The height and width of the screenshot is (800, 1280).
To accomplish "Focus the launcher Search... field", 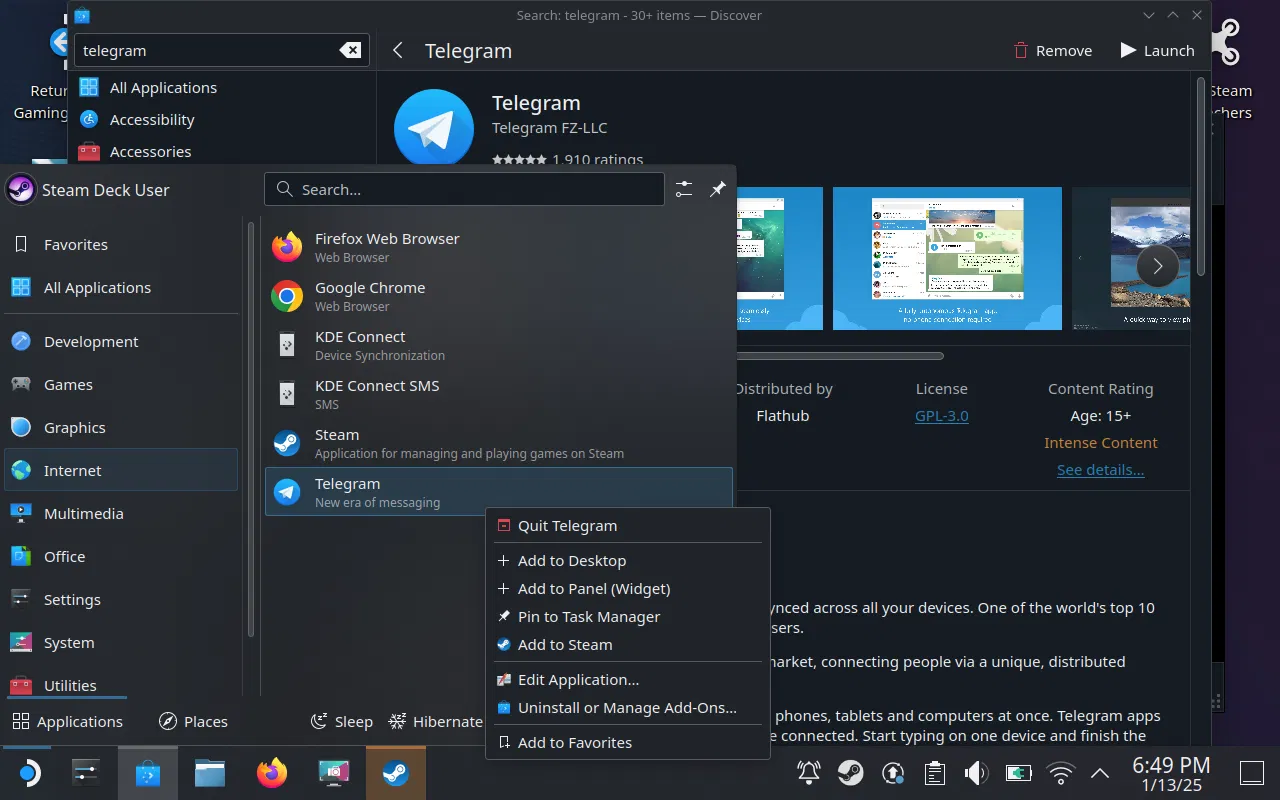I will click(x=464, y=189).
